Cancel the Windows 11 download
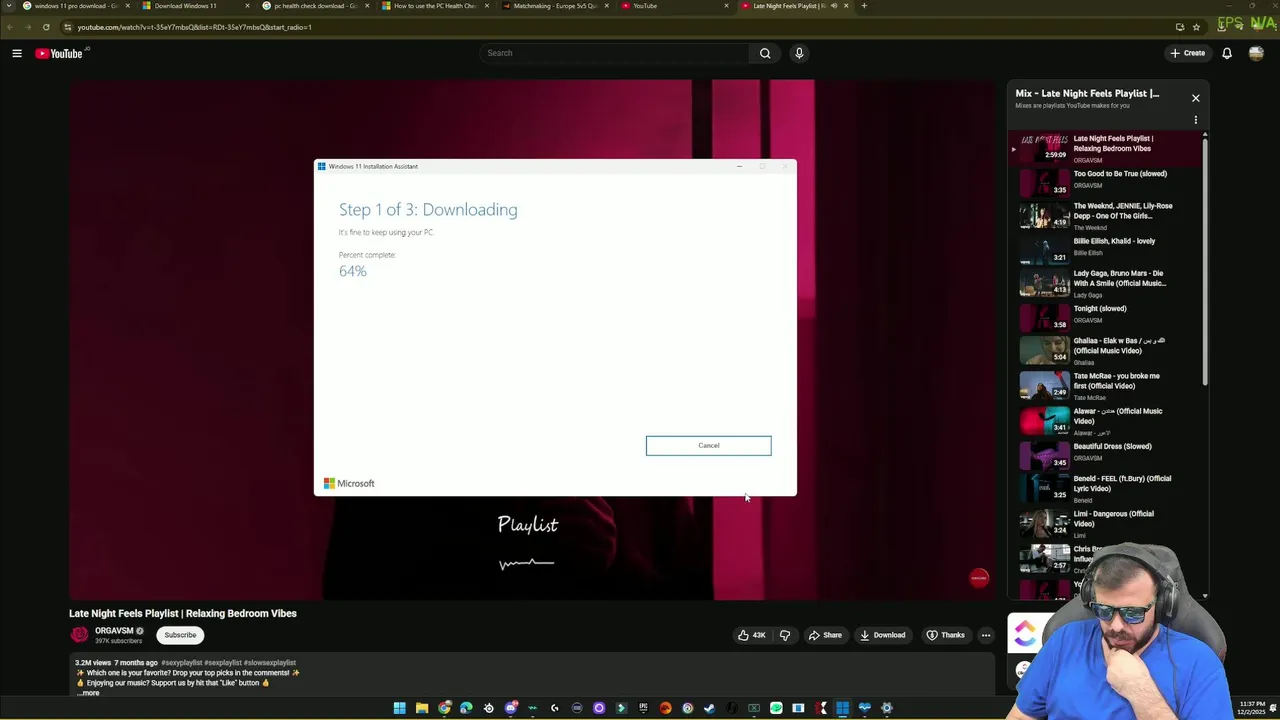This screenshot has width=1280, height=720. (x=708, y=445)
